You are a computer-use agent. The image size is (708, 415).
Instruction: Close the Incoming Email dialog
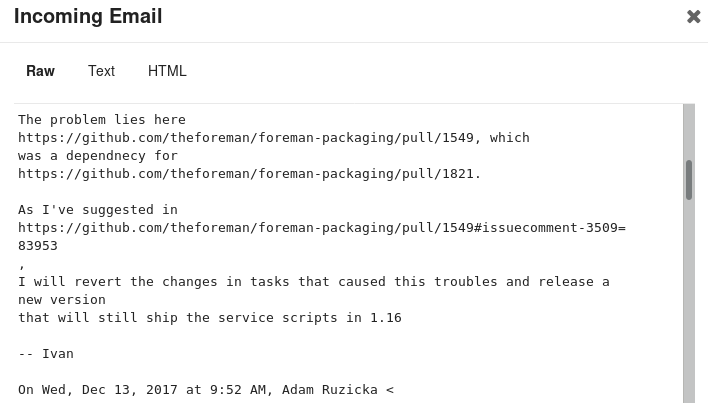[693, 17]
